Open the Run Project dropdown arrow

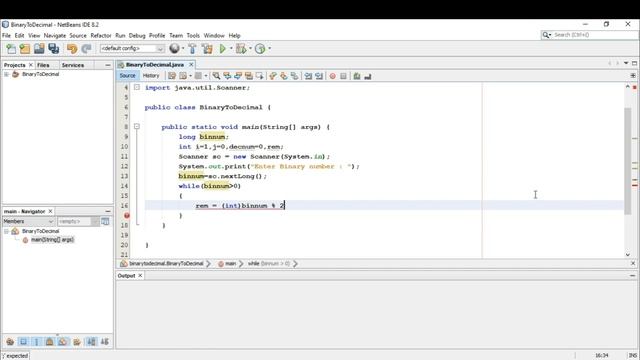(x=231, y=49)
